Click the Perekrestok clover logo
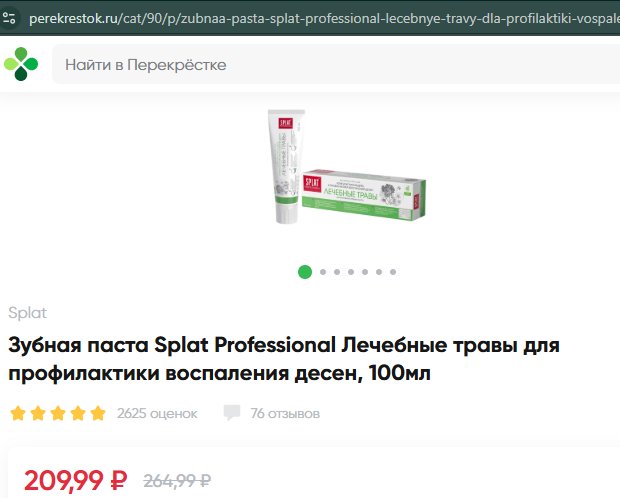 [x=21, y=64]
